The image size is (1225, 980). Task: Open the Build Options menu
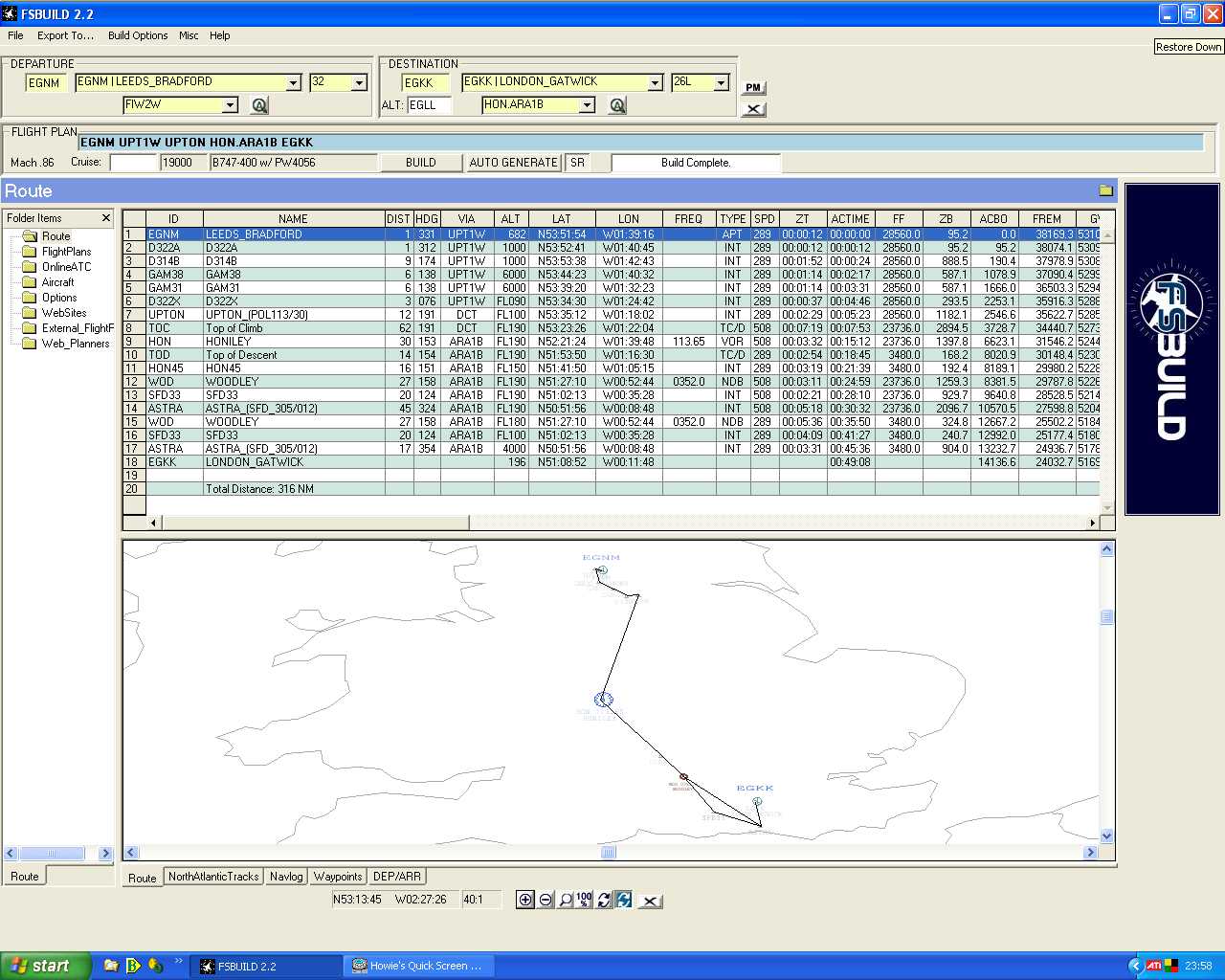click(x=138, y=35)
